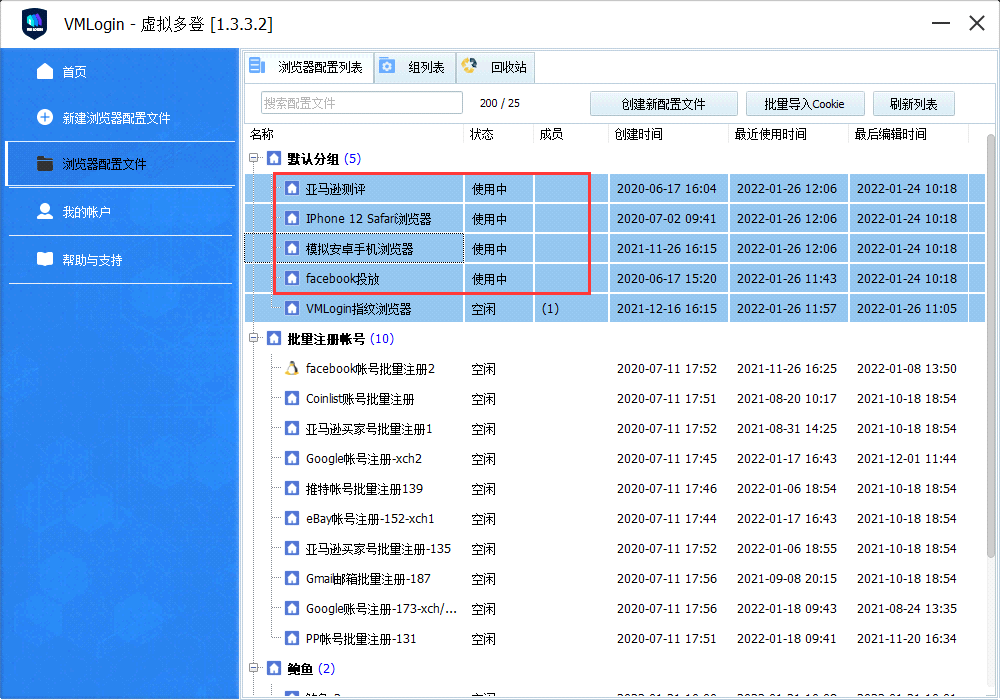Click the 搜索配置文件 search field

362,103
